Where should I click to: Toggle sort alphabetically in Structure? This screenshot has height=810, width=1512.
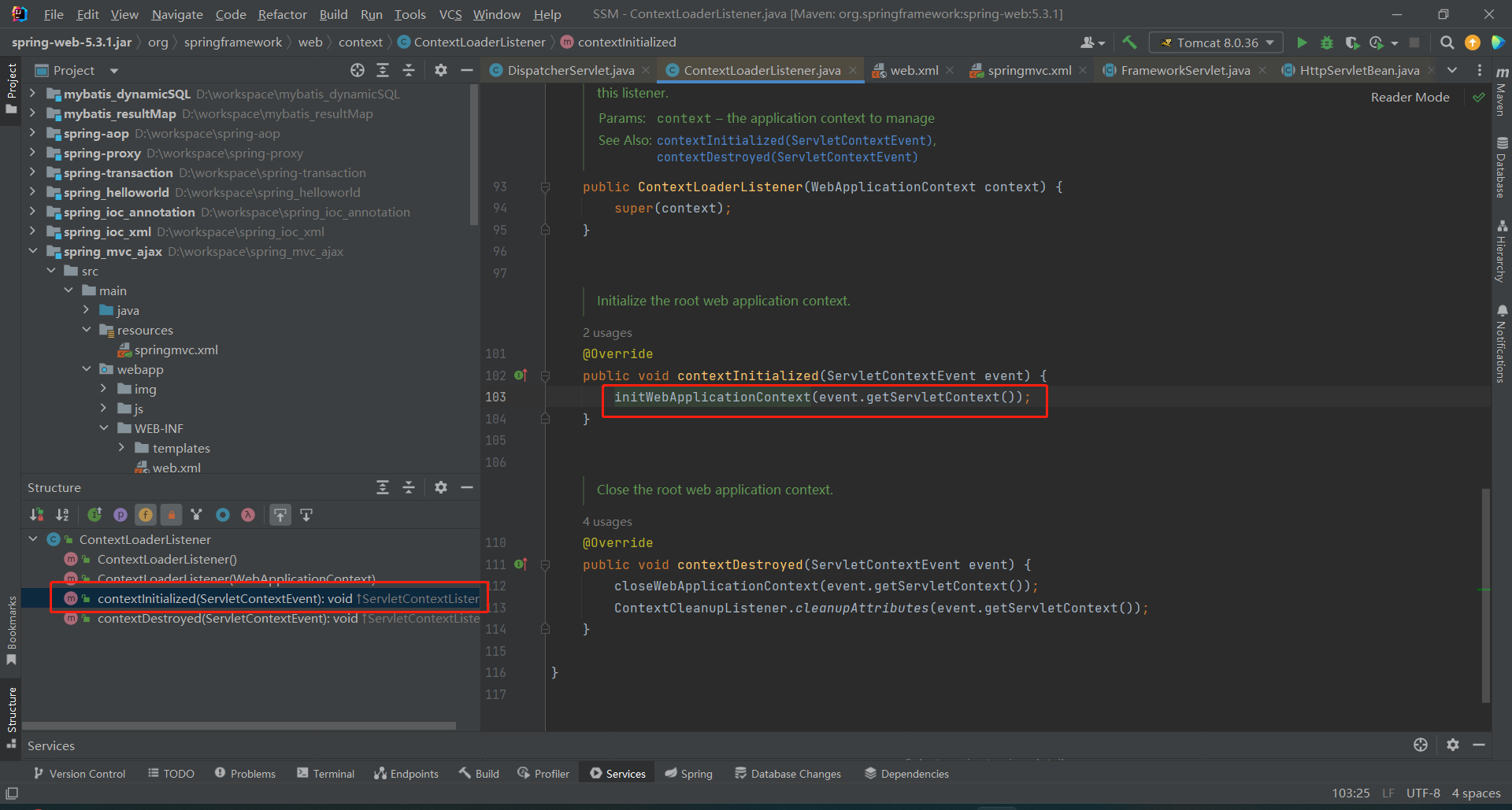[62, 515]
